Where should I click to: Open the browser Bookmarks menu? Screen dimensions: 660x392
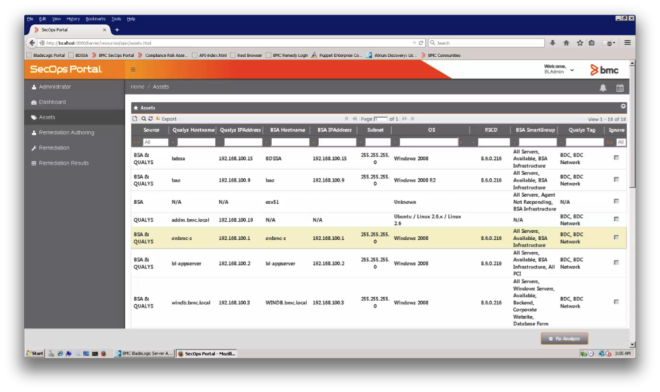tap(96, 19)
